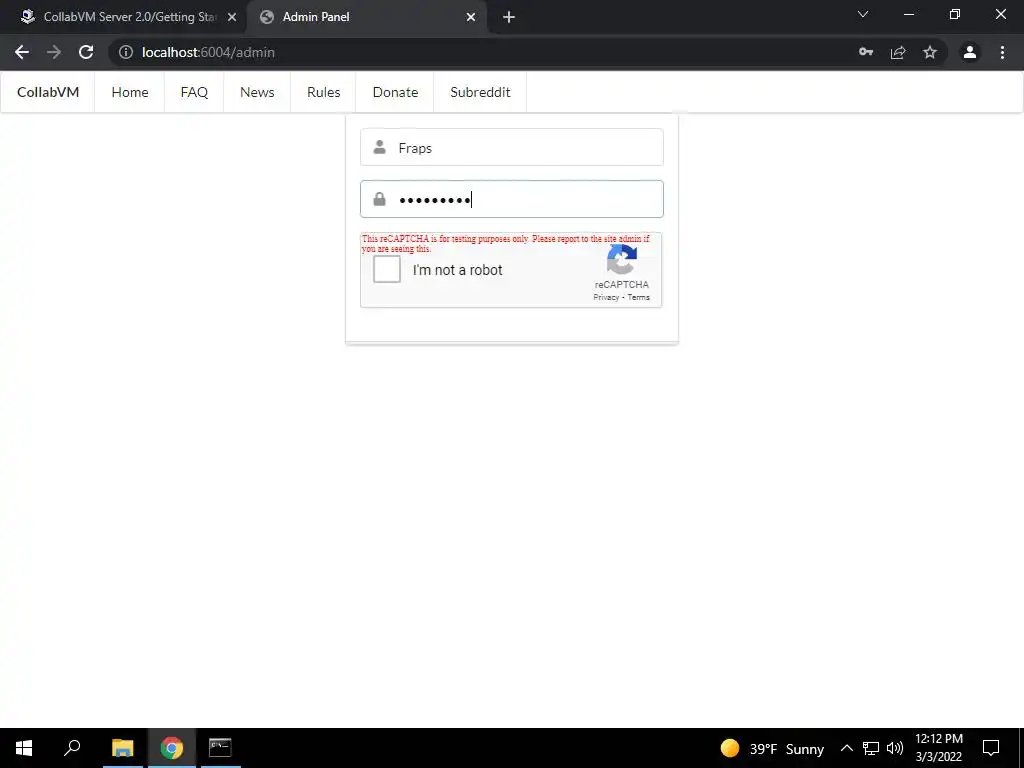
Task: Click the CollabVM brand link
Action: 48,92
